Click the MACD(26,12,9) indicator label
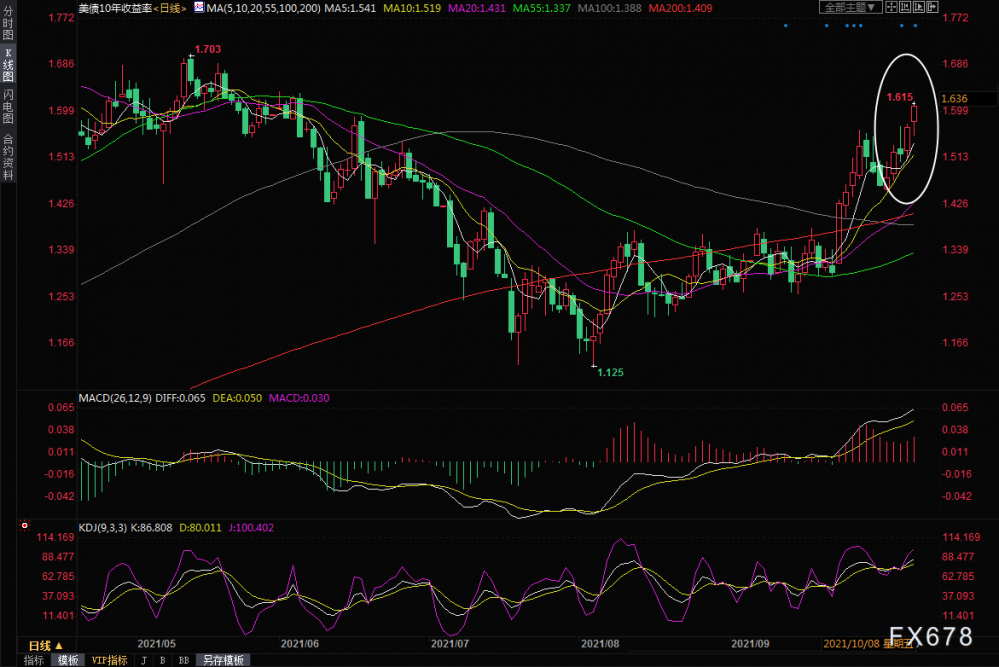Screen dimensions: 999x667 [x=115, y=398]
